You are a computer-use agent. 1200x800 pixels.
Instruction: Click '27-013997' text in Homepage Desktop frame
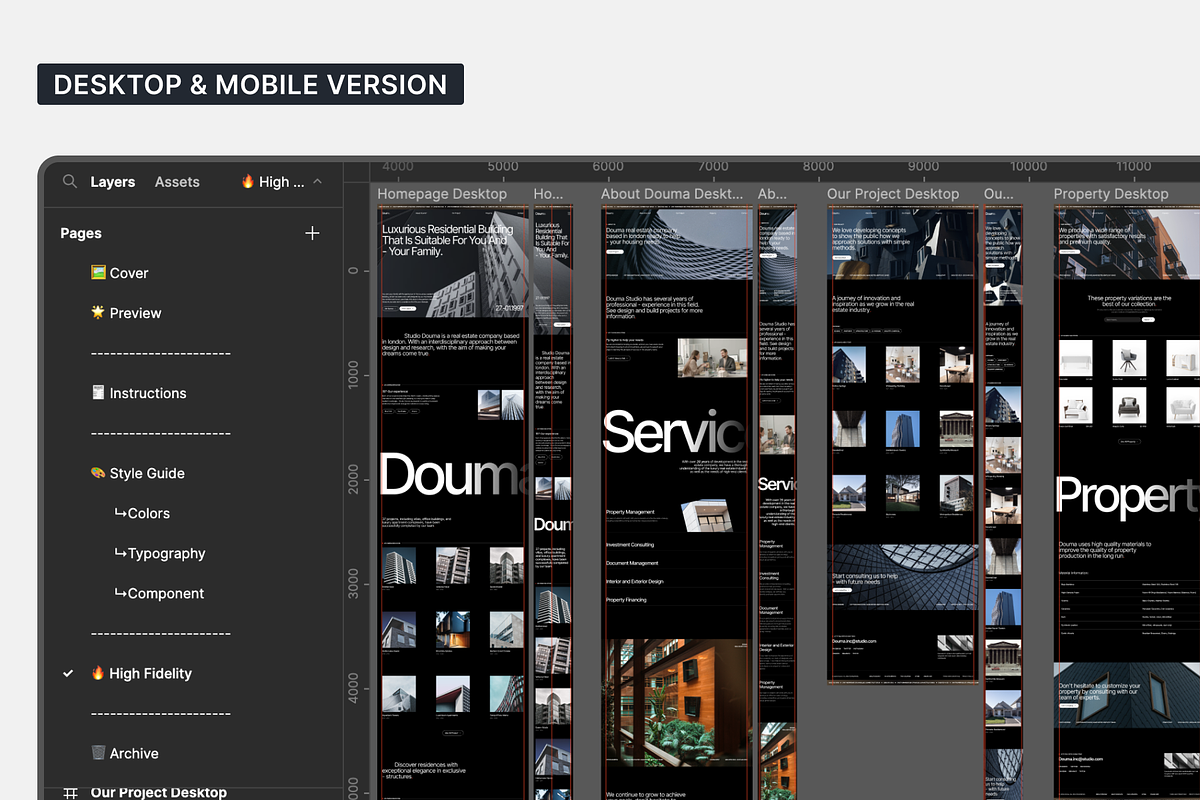click(x=510, y=308)
